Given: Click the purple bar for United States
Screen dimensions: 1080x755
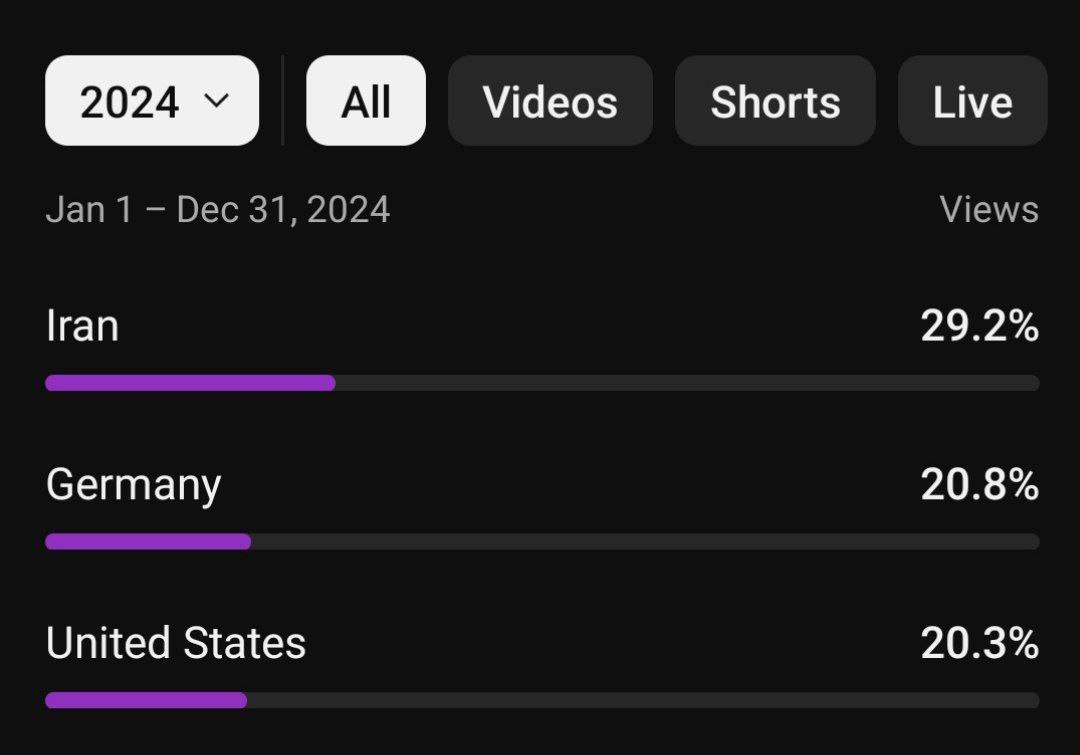Looking at the screenshot, I should pyautogui.click(x=146, y=700).
